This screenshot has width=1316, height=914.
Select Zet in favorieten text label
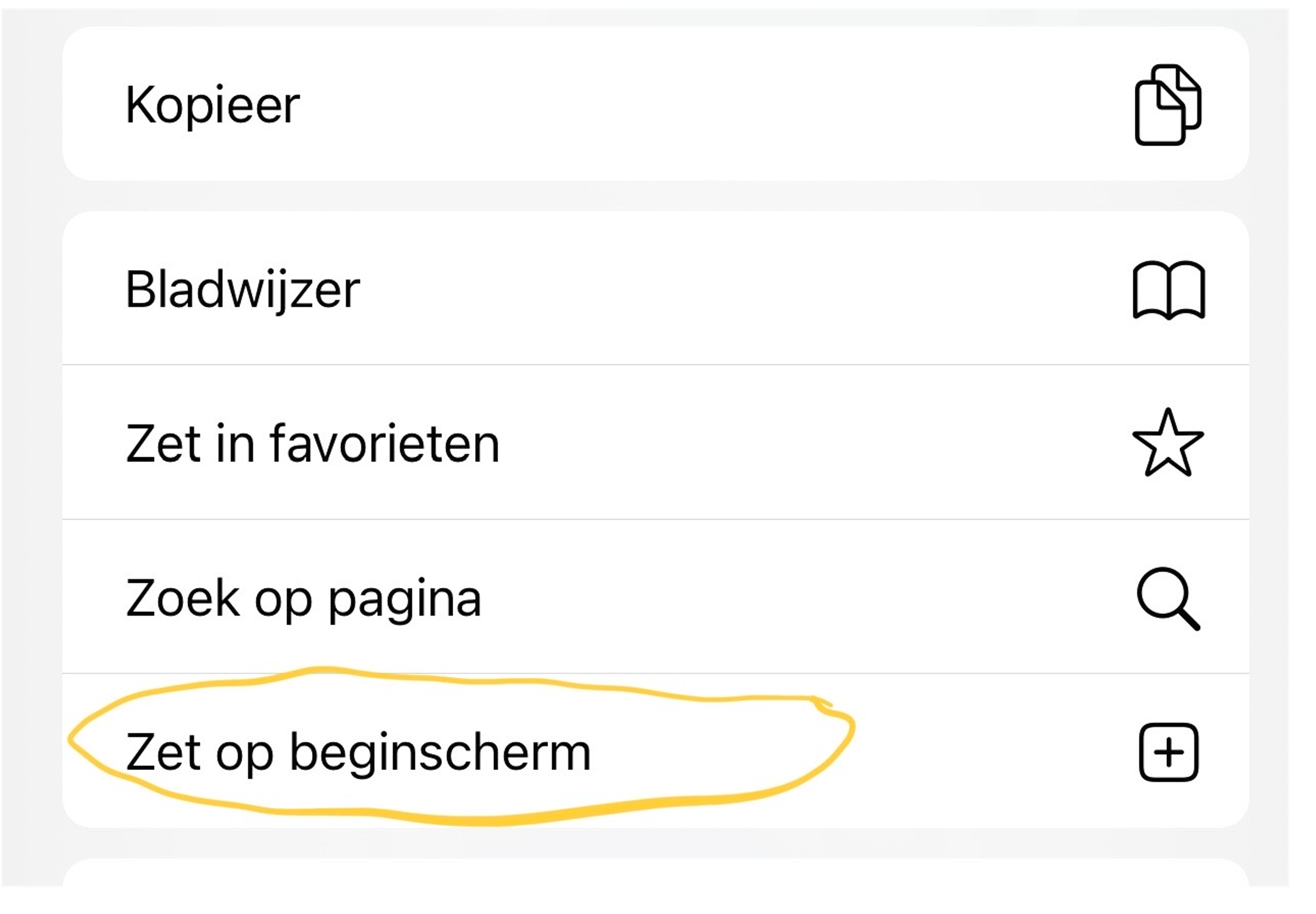(x=312, y=443)
